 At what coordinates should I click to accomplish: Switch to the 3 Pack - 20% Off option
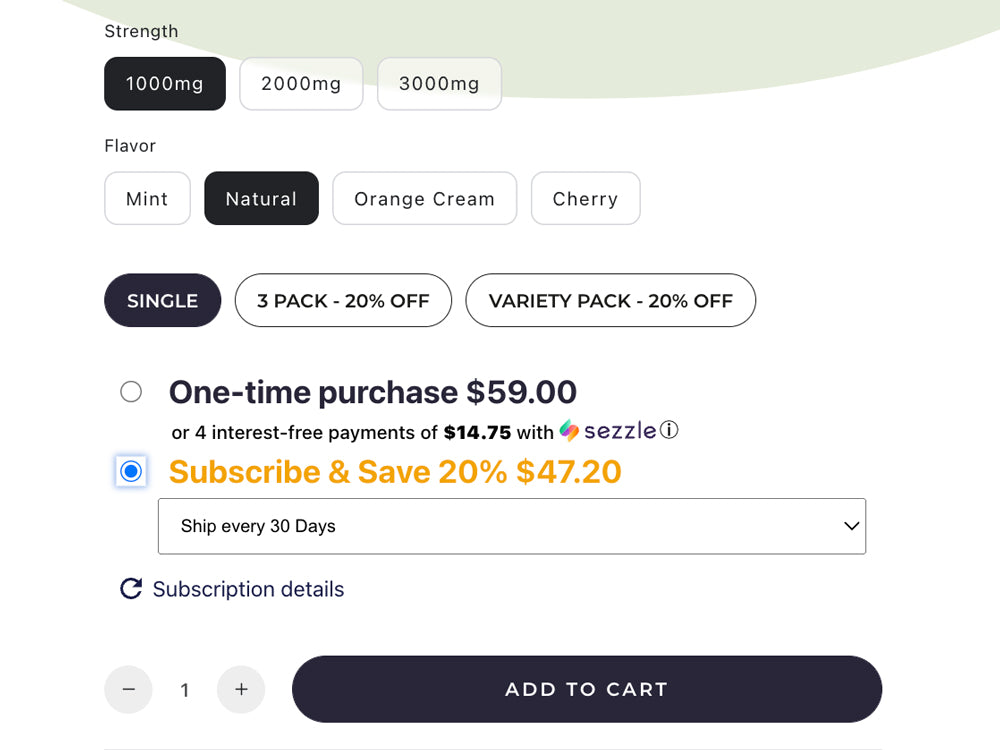[343, 300]
